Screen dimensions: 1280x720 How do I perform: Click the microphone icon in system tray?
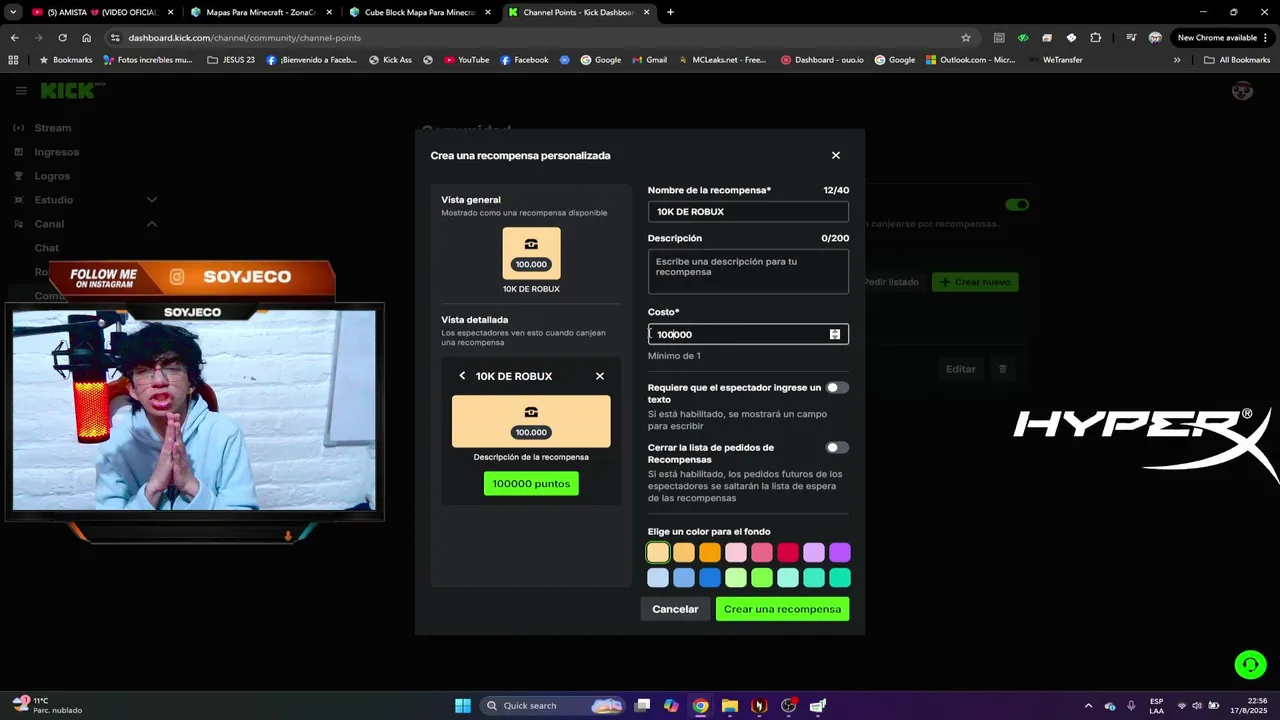point(1131,706)
